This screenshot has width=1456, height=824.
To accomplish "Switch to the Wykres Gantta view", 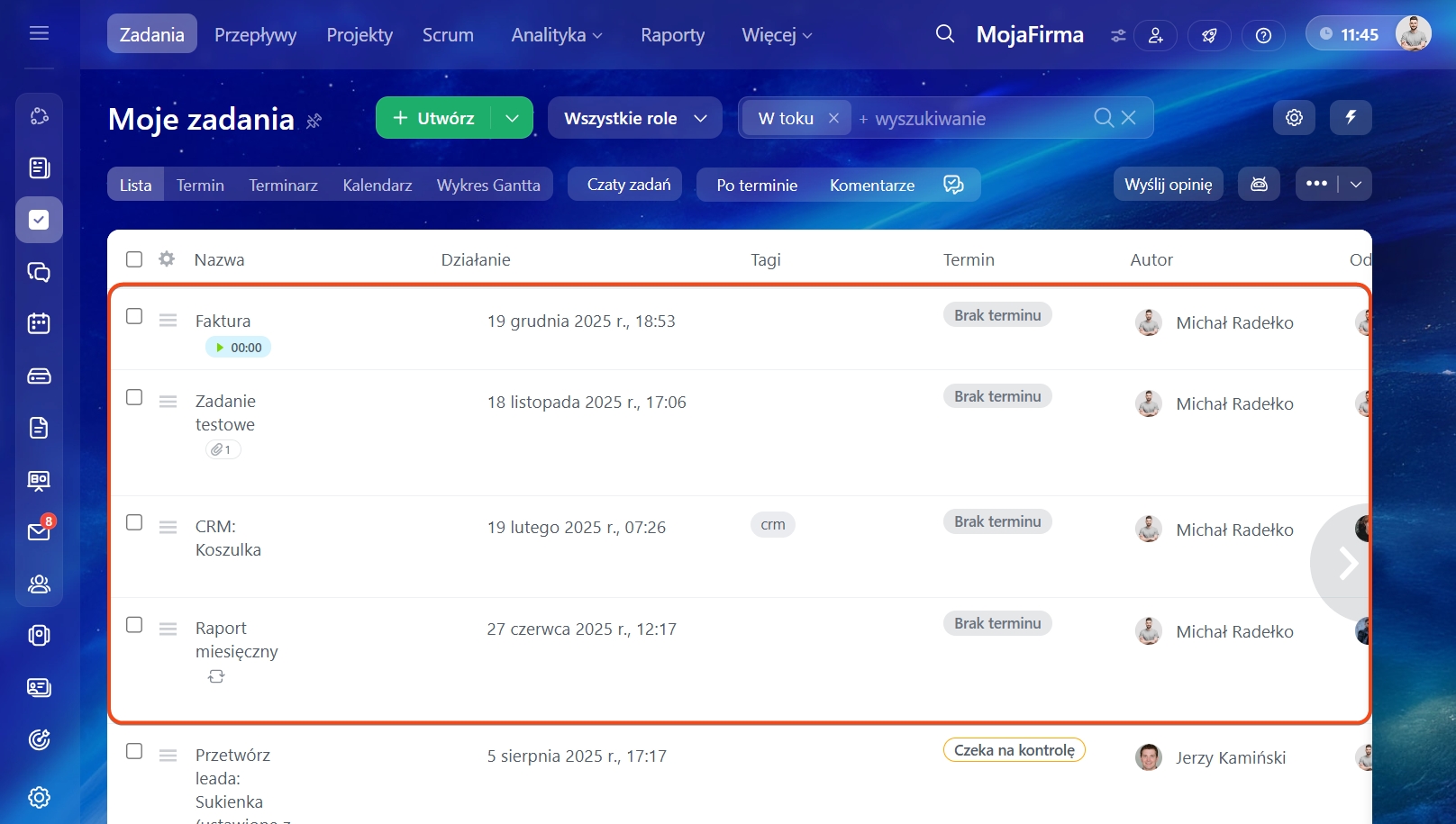I will (x=488, y=185).
